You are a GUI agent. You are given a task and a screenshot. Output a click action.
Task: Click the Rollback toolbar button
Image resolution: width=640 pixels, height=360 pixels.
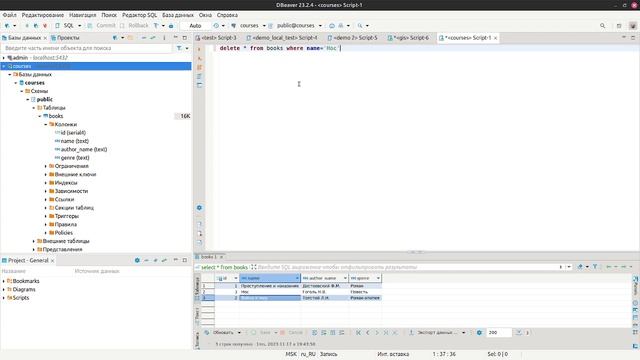134,25
